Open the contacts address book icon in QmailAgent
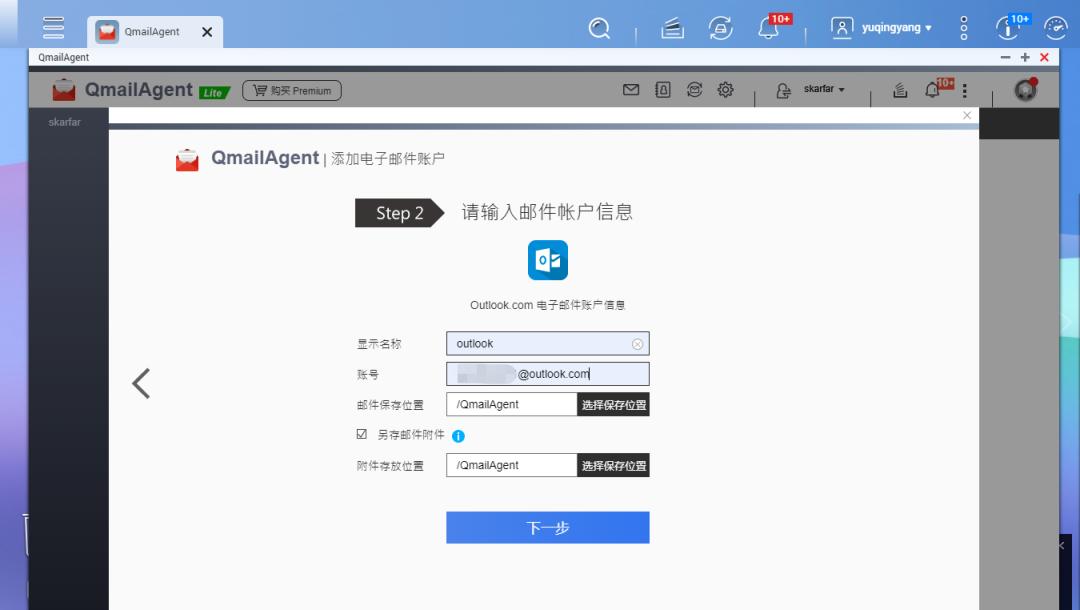 coord(662,89)
